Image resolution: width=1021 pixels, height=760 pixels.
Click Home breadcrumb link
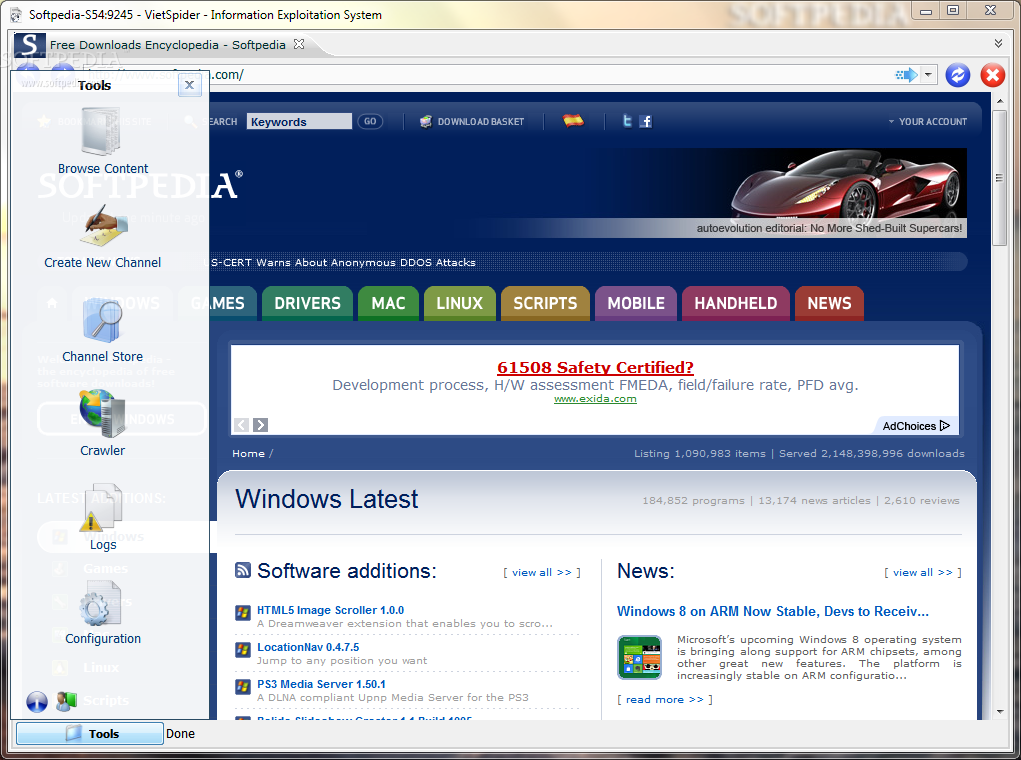[248, 454]
